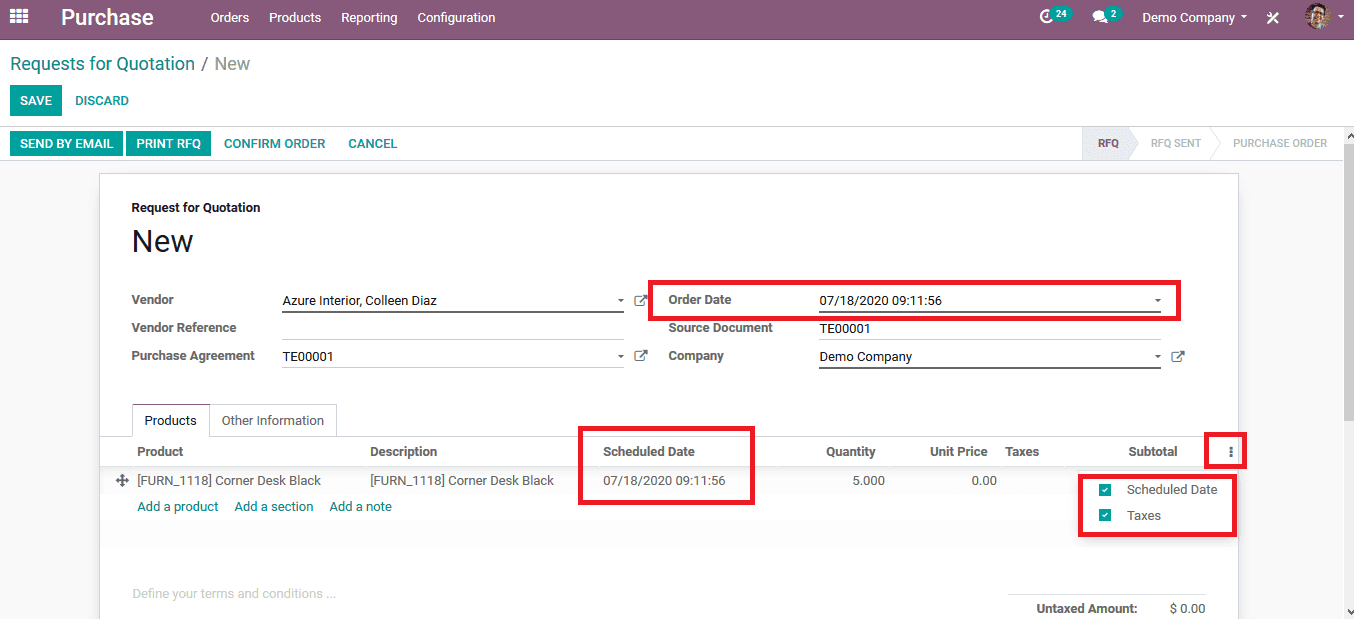Click the CONFIRM ORDER button
1355x619 pixels.
(275, 144)
